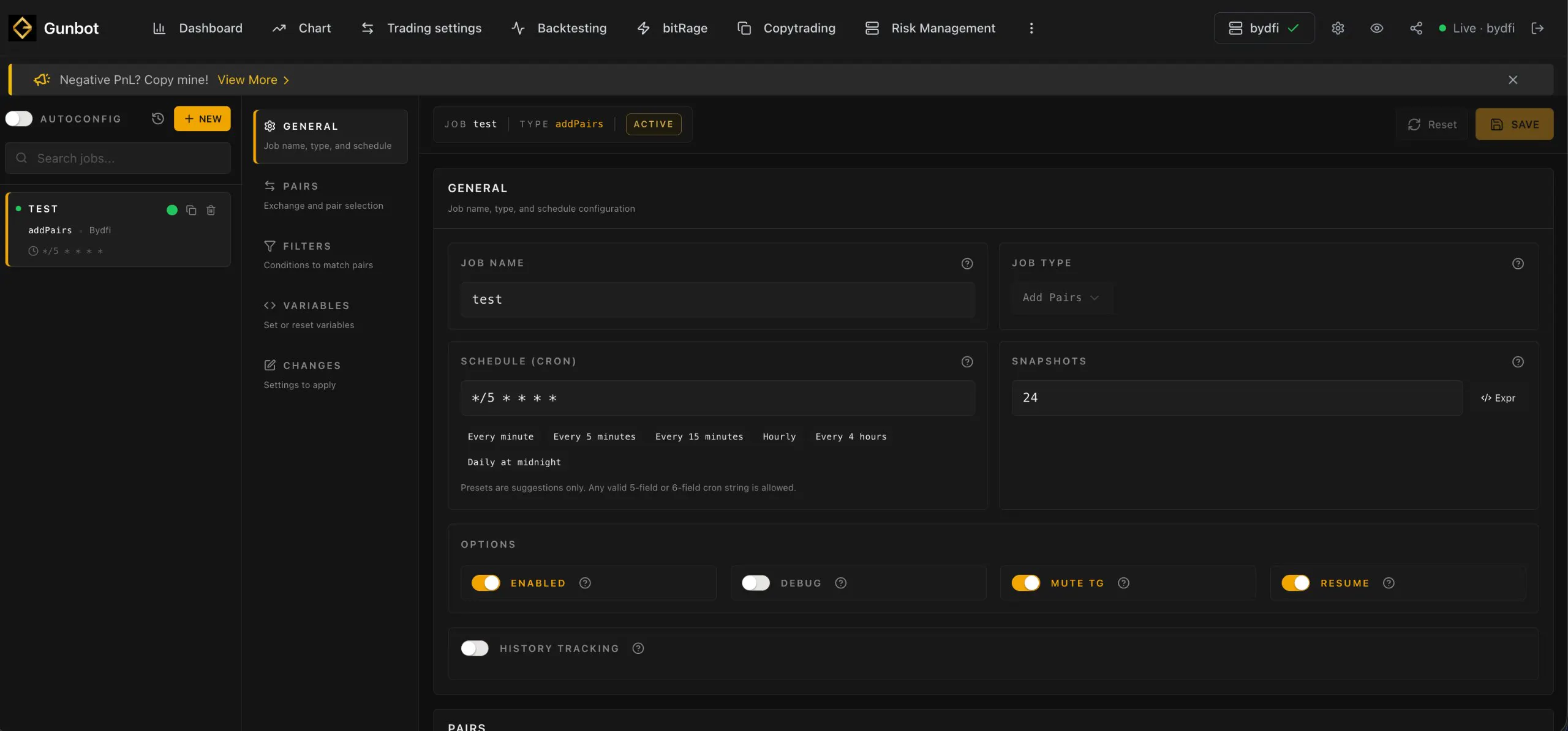Open the Dashboard menu

(197, 28)
